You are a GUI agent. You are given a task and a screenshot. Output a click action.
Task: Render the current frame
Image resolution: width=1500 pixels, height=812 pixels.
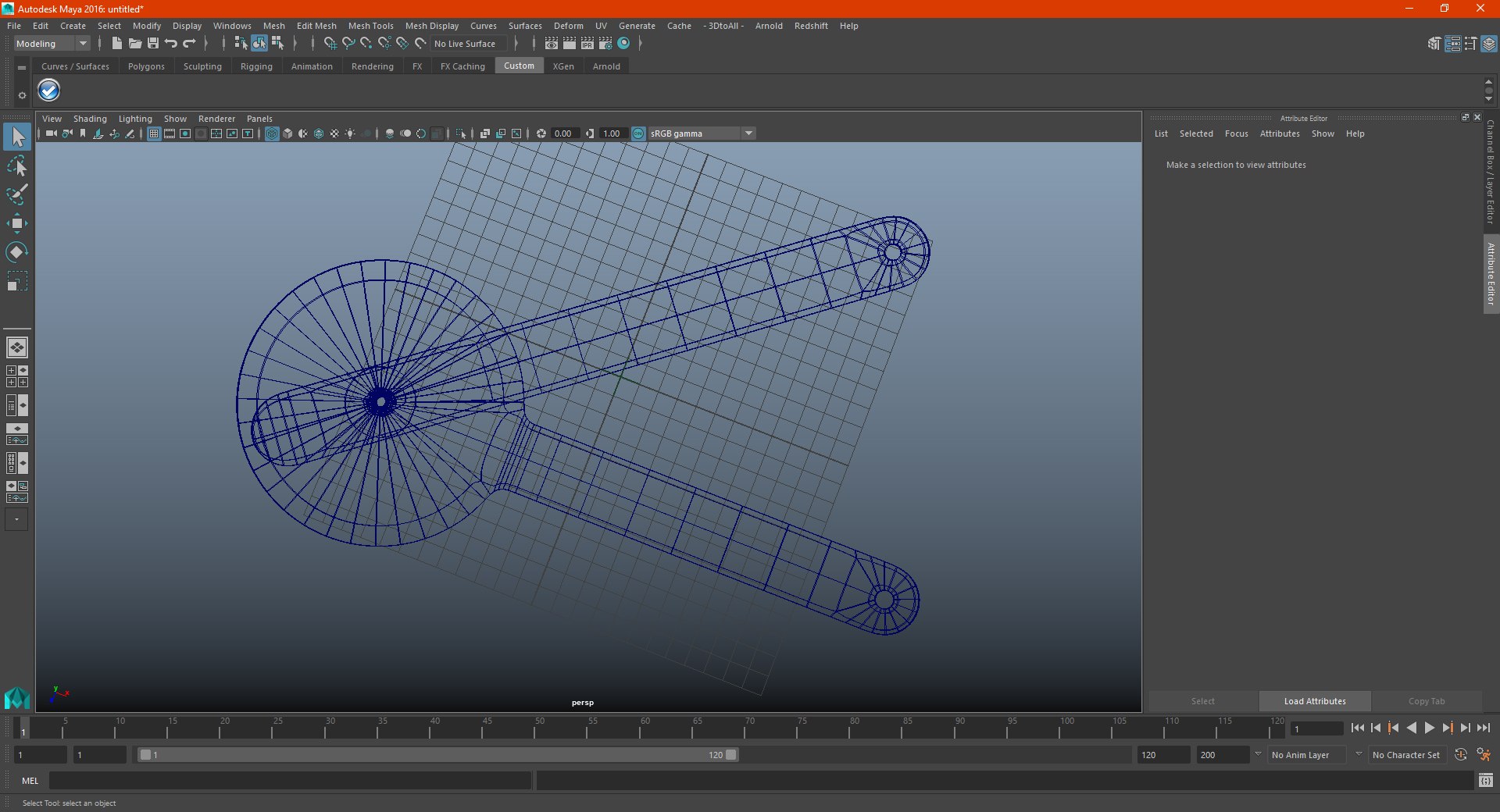pos(570,44)
